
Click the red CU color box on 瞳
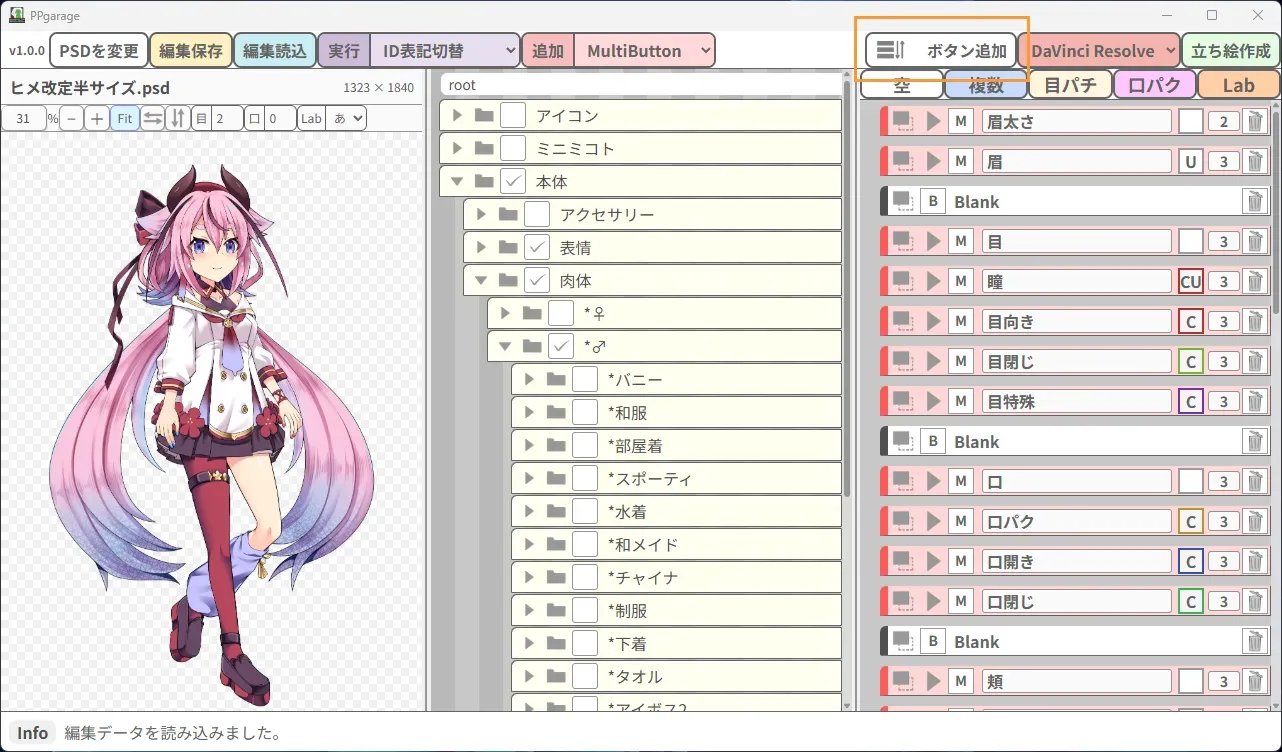click(1190, 282)
